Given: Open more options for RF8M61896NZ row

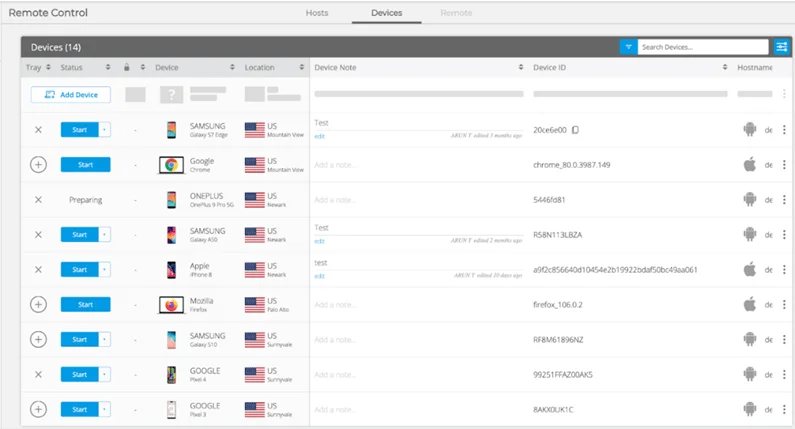Looking at the screenshot, I should tap(784, 339).
